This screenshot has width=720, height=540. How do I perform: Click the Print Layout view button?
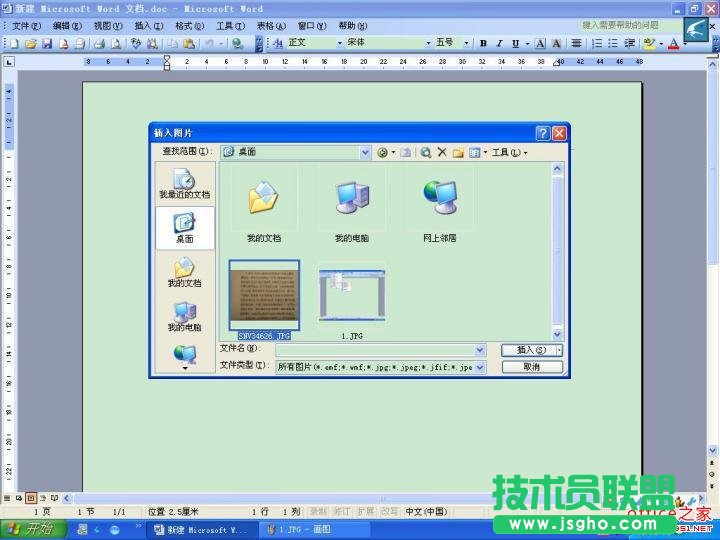pos(31,498)
